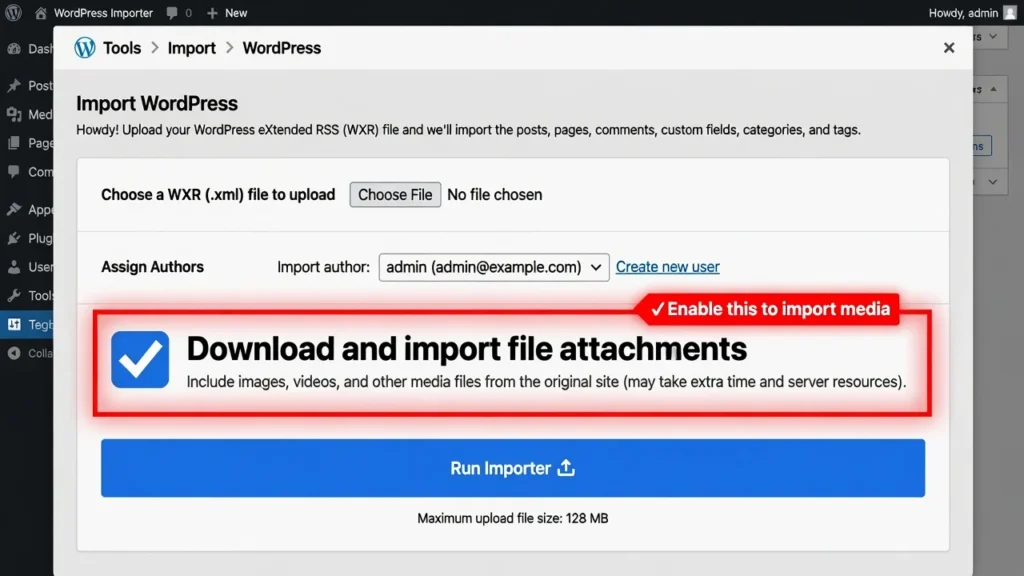Go to Tools in breadcrumb
This screenshot has width=1024, height=576.
(x=122, y=48)
